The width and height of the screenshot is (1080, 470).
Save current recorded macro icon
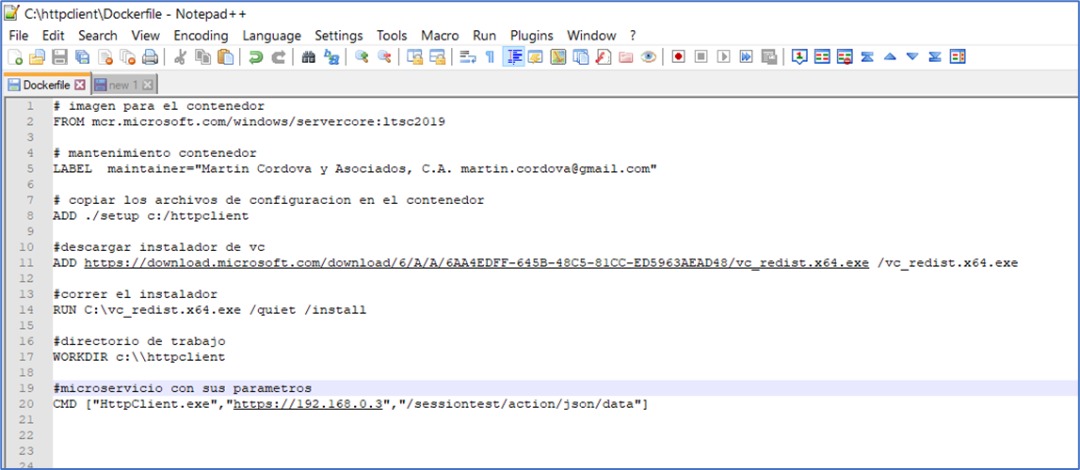tap(769, 58)
